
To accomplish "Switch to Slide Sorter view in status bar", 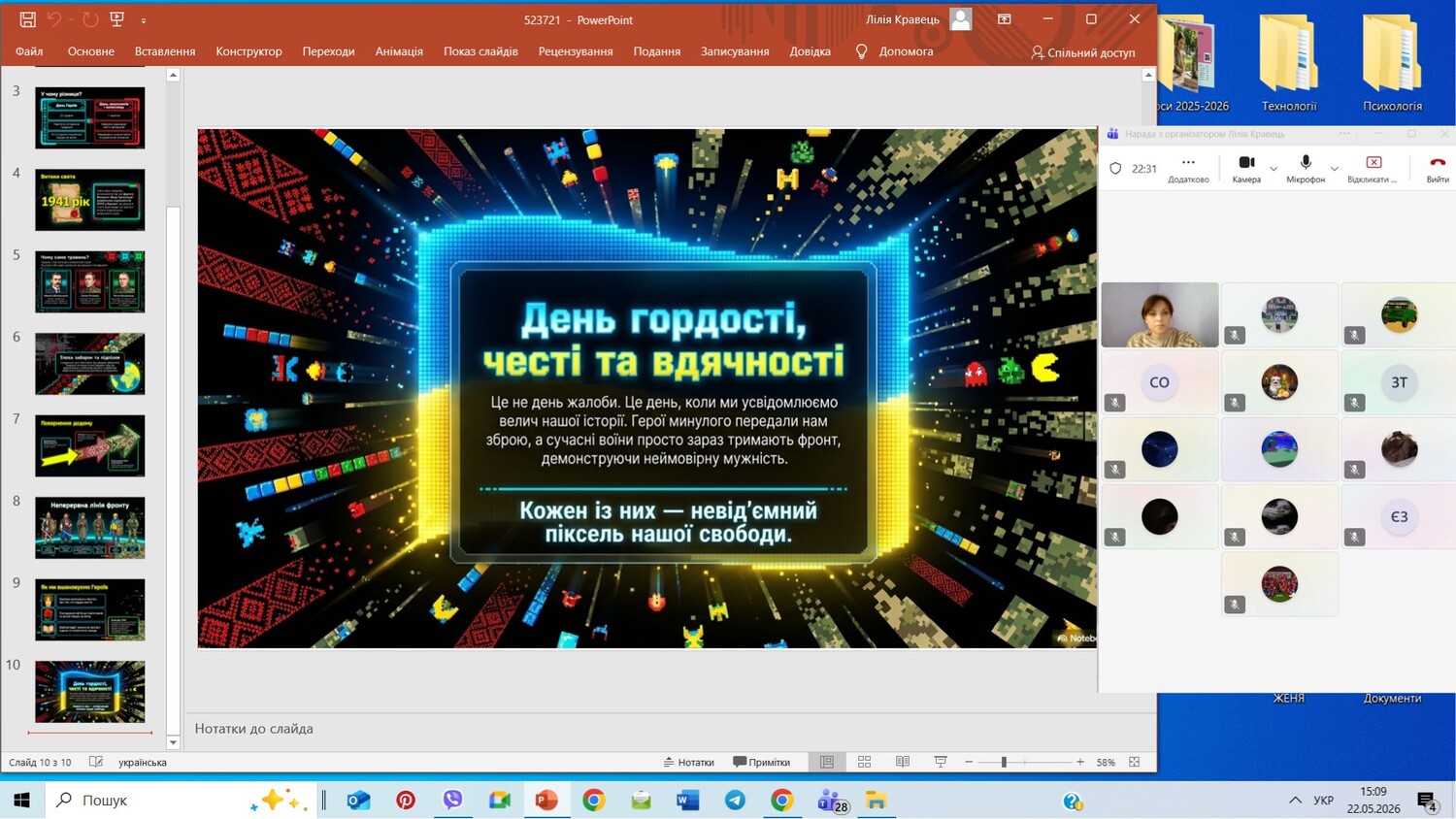I will 864,762.
